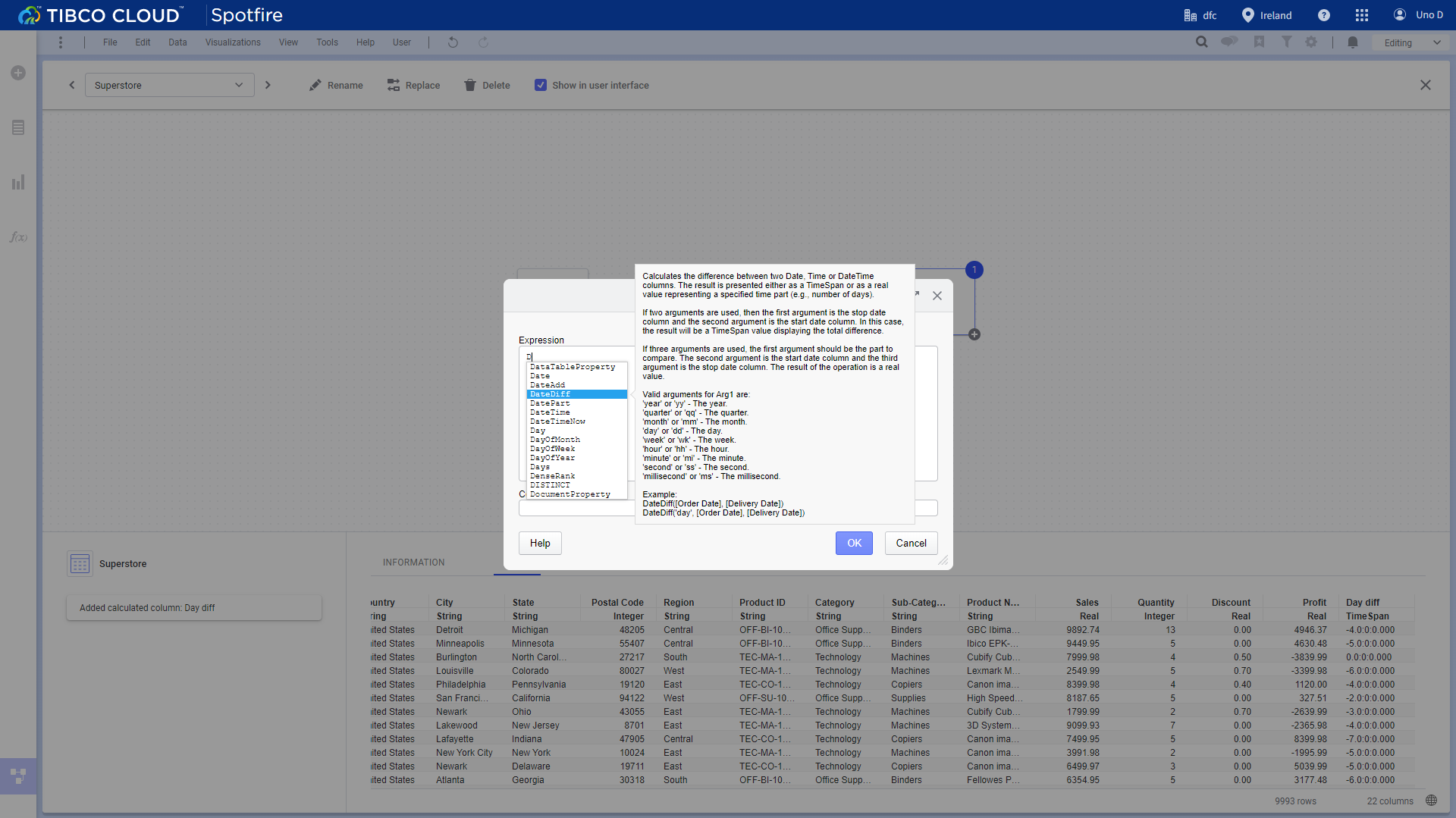Open the three-dot overflow menu
Image resolution: width=1456 pixels, height=818 pixels.
pos(61,42)
